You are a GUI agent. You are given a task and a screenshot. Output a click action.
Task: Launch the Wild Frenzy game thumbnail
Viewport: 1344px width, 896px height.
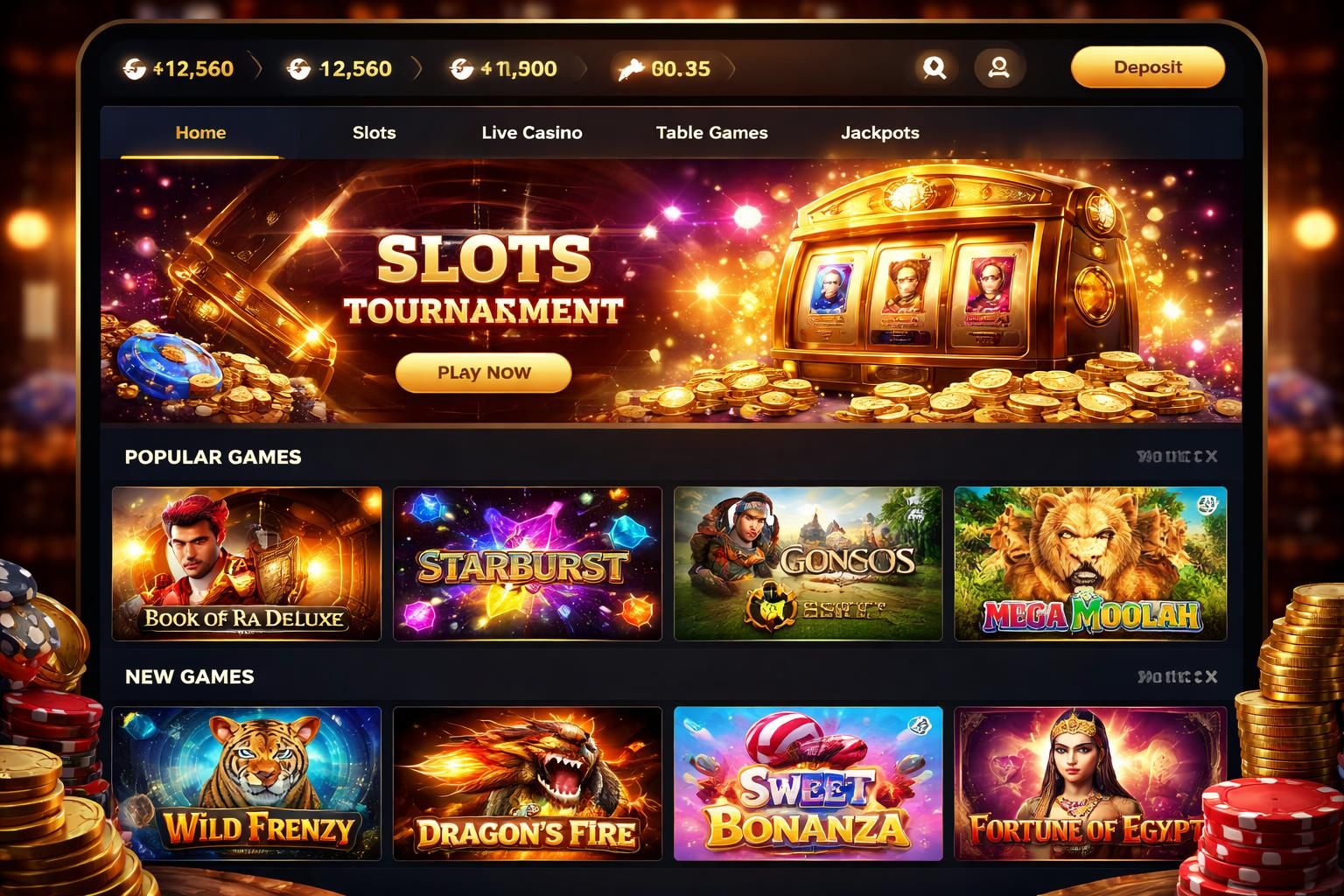click(x=247, y=783)
